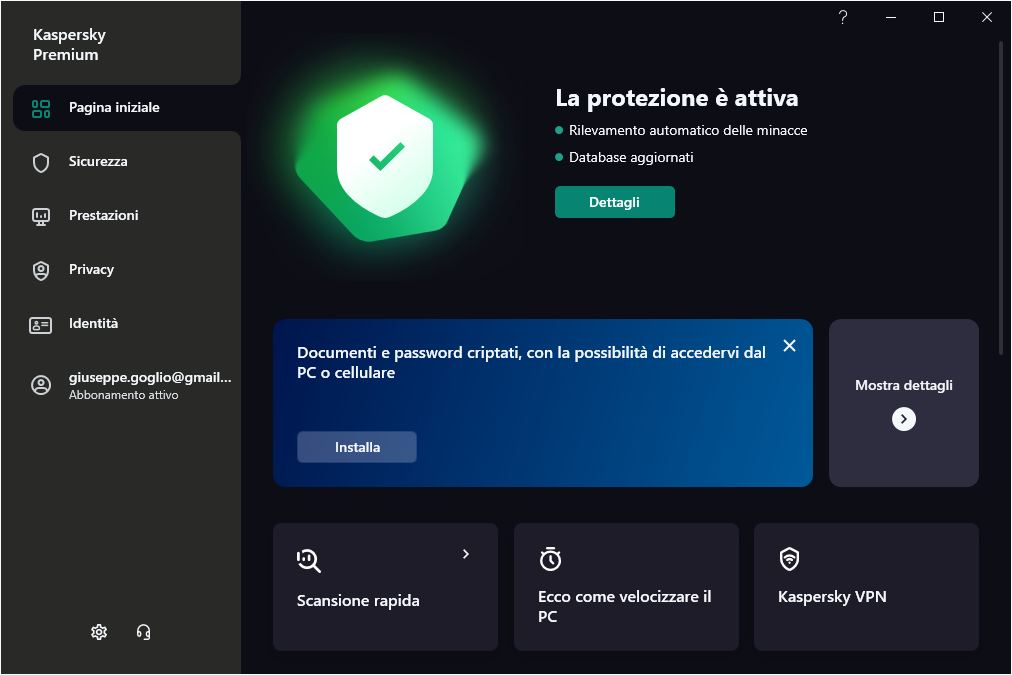This screenshot has height=675, width=1012.
Task: Click the stopwatch icon on PC speed-up card
Action: click(550, 559)
